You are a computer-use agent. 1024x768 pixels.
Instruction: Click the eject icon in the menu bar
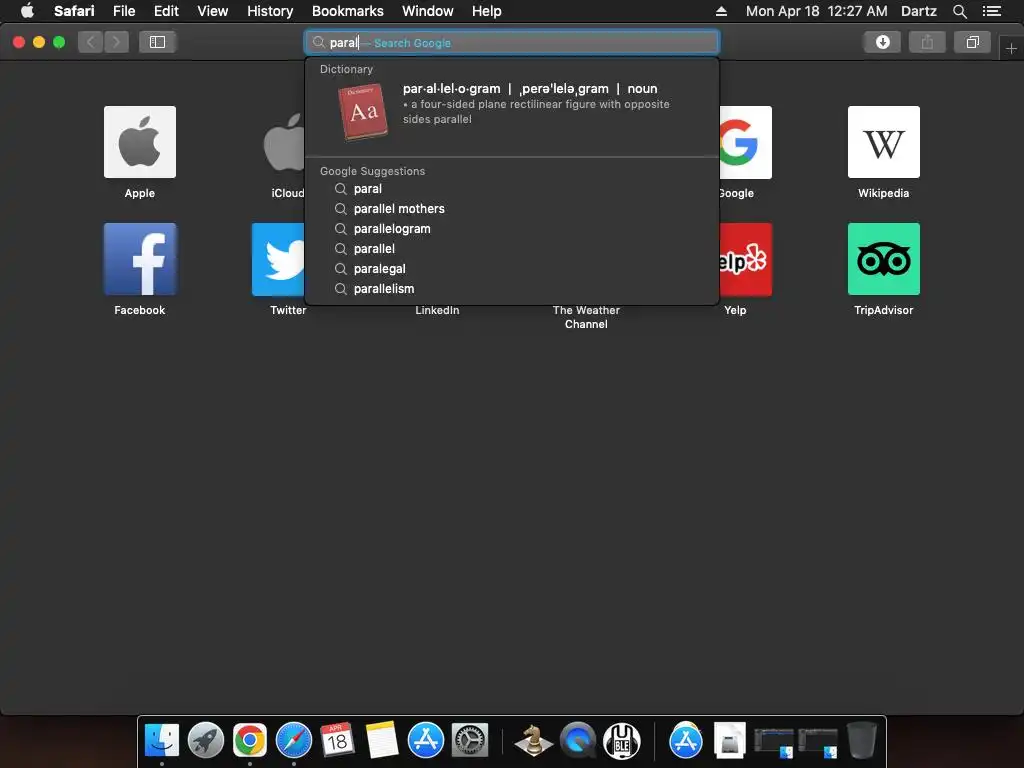pyautogui.click(x=721, y=11)
